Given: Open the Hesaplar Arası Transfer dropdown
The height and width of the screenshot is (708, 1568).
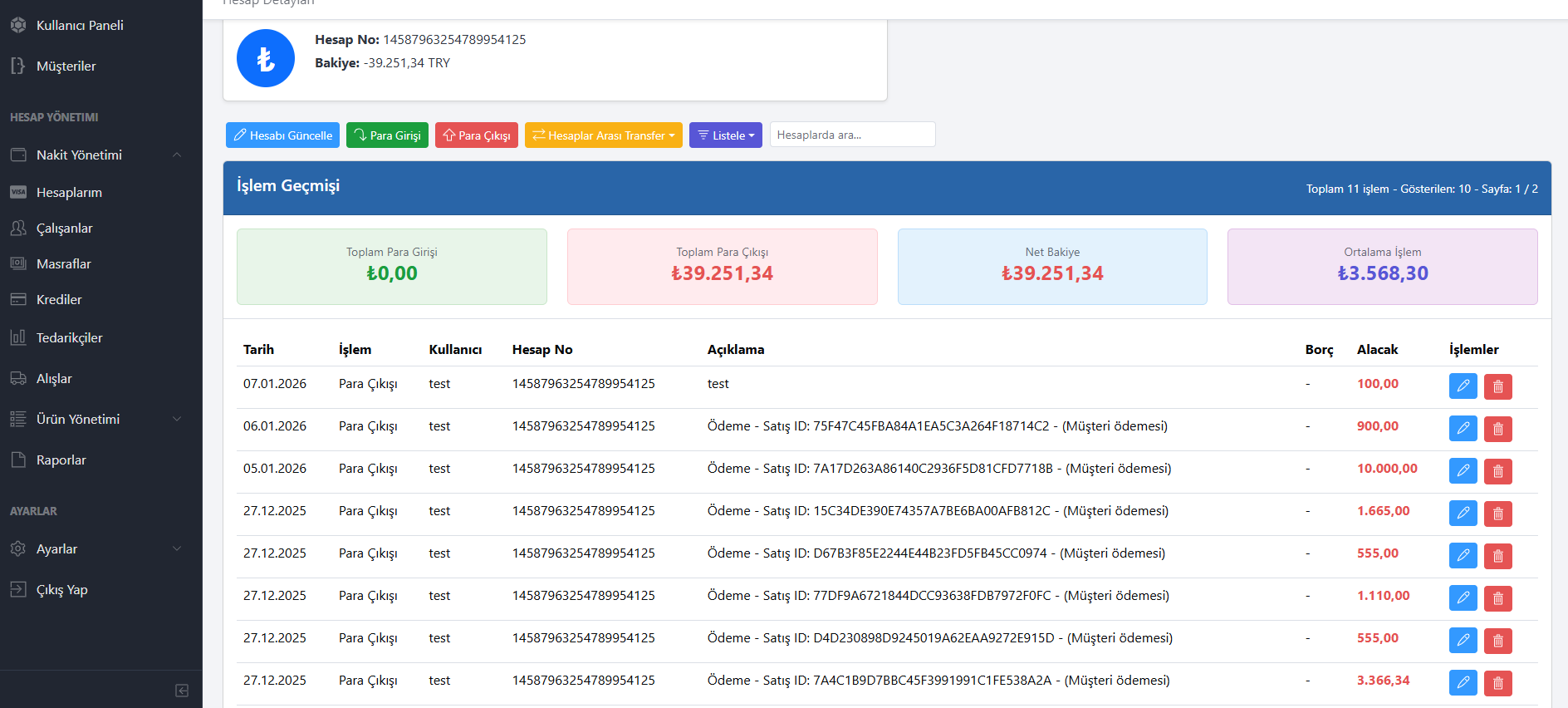Looking at the screenshot, I should click(603, 135).
